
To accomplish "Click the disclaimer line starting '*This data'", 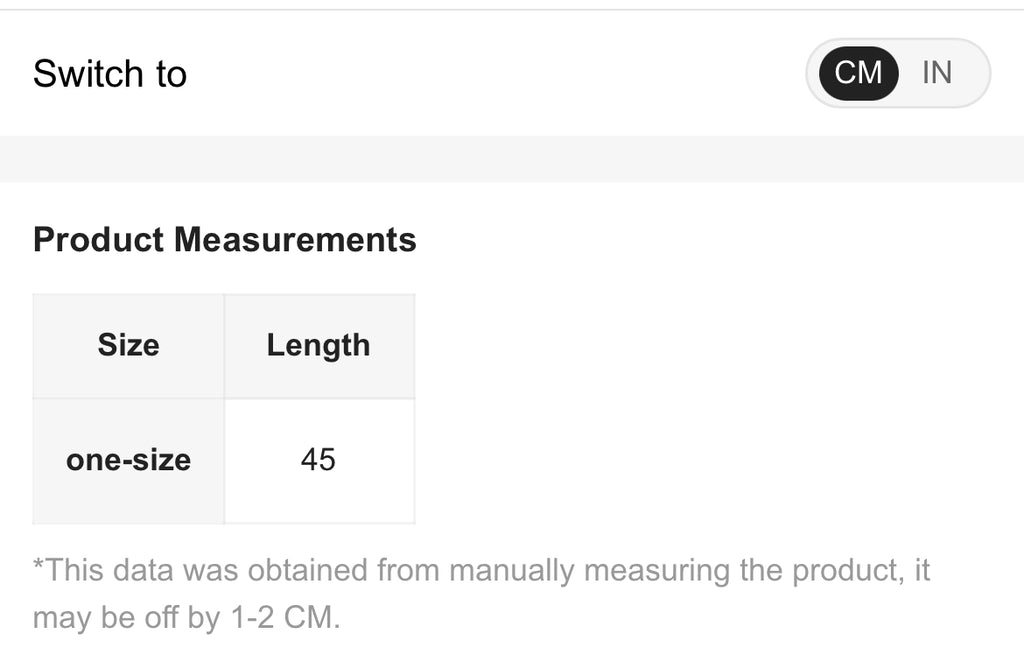I will click(x=480, y=571).
